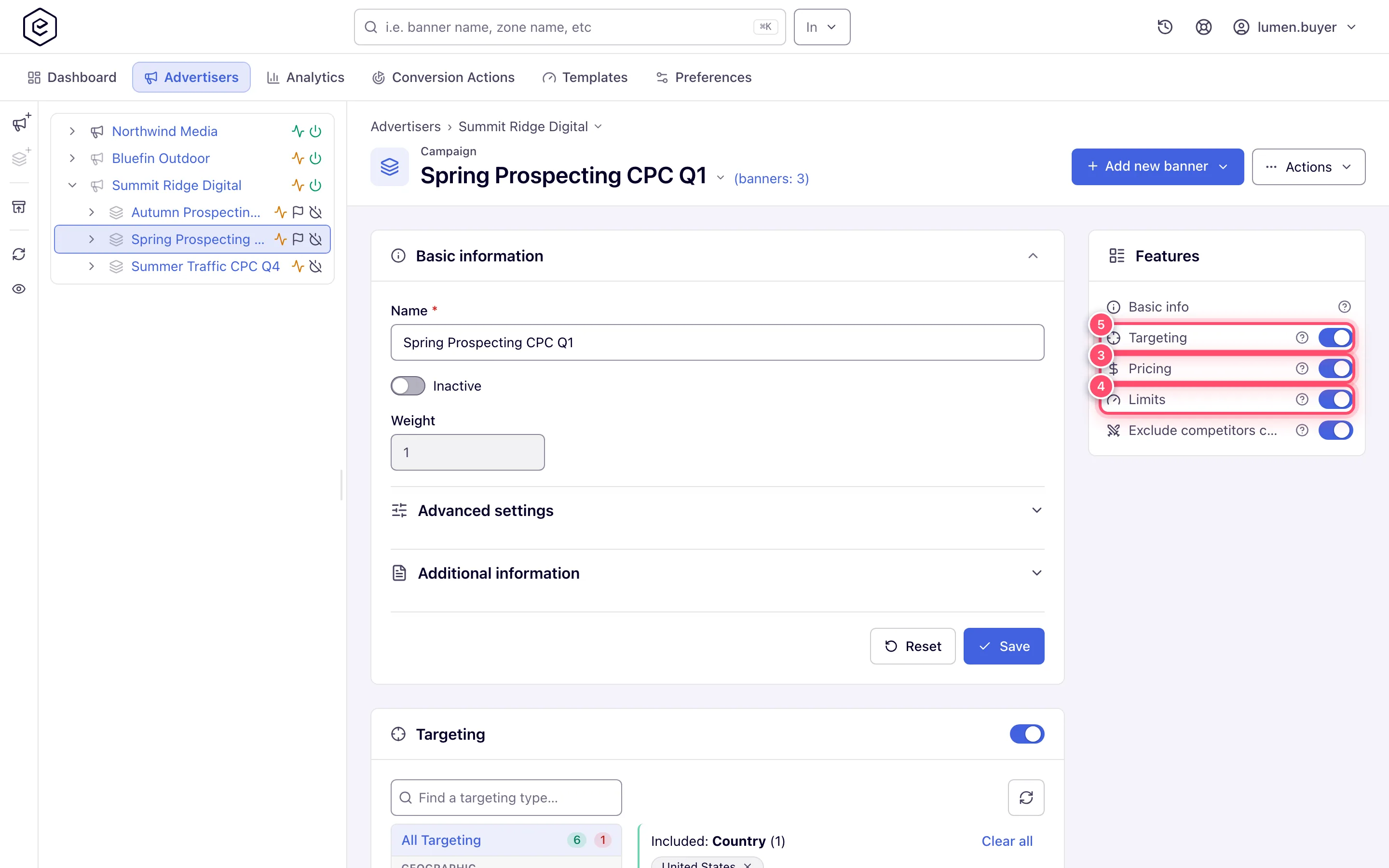Viewport: 1389px width, 868px height.
Task: Open lumen.buyer user menu
Action: tap(1295, 27)
